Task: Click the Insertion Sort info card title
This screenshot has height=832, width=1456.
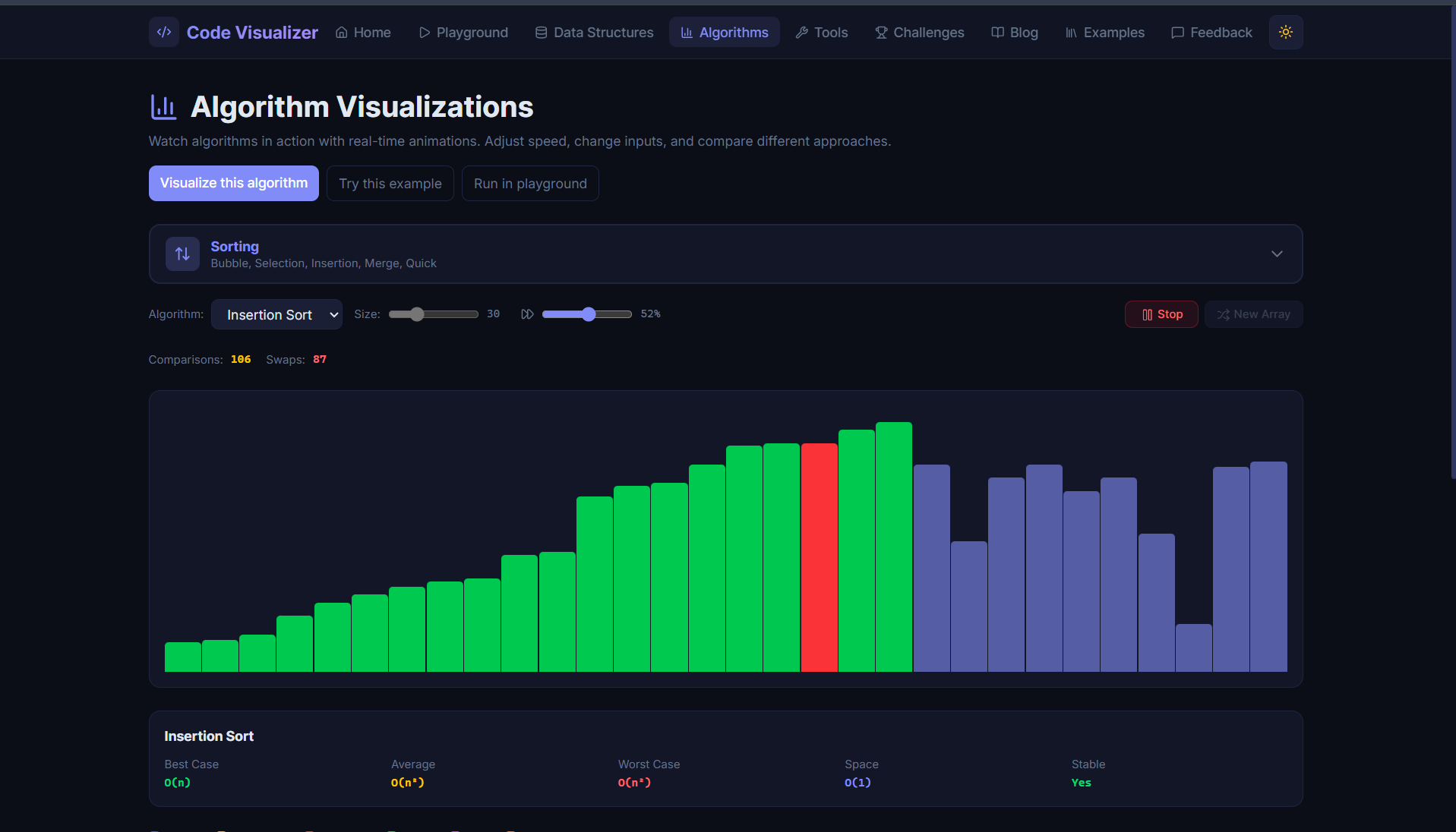Action: [209, 736]
